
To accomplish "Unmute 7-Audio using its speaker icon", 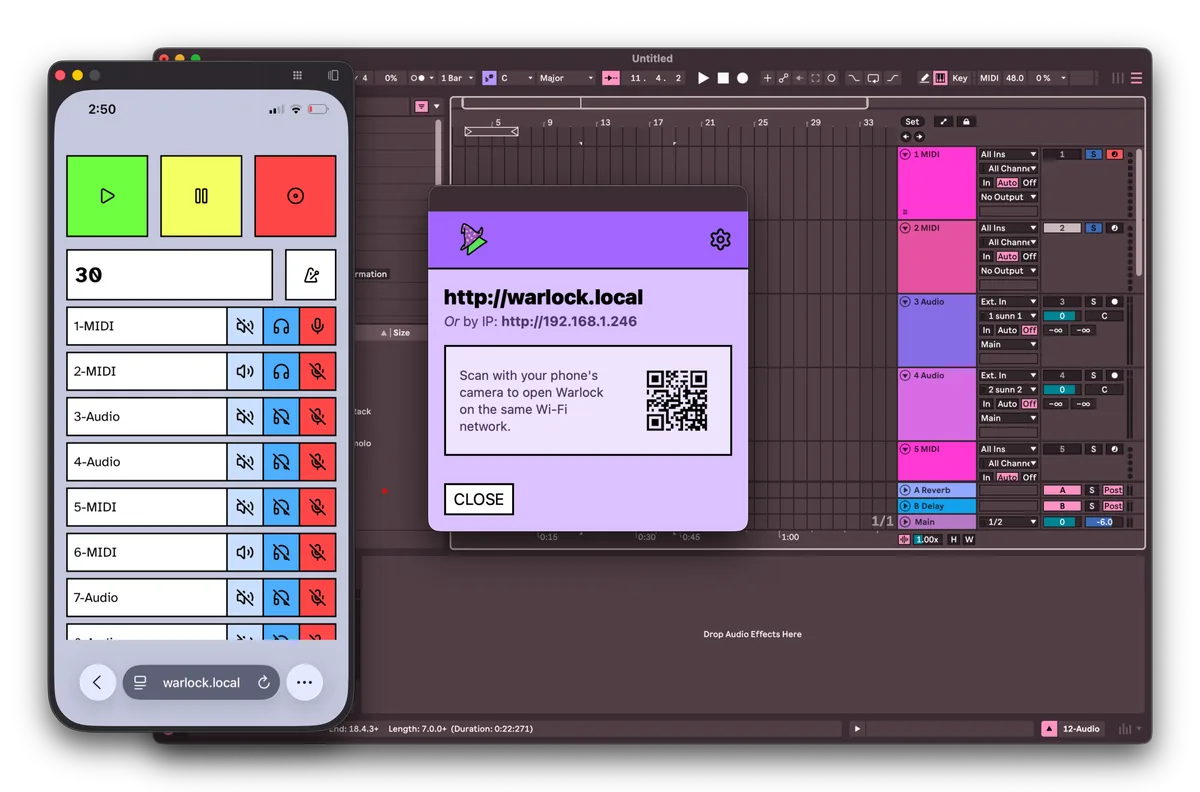I will (245, 597).
